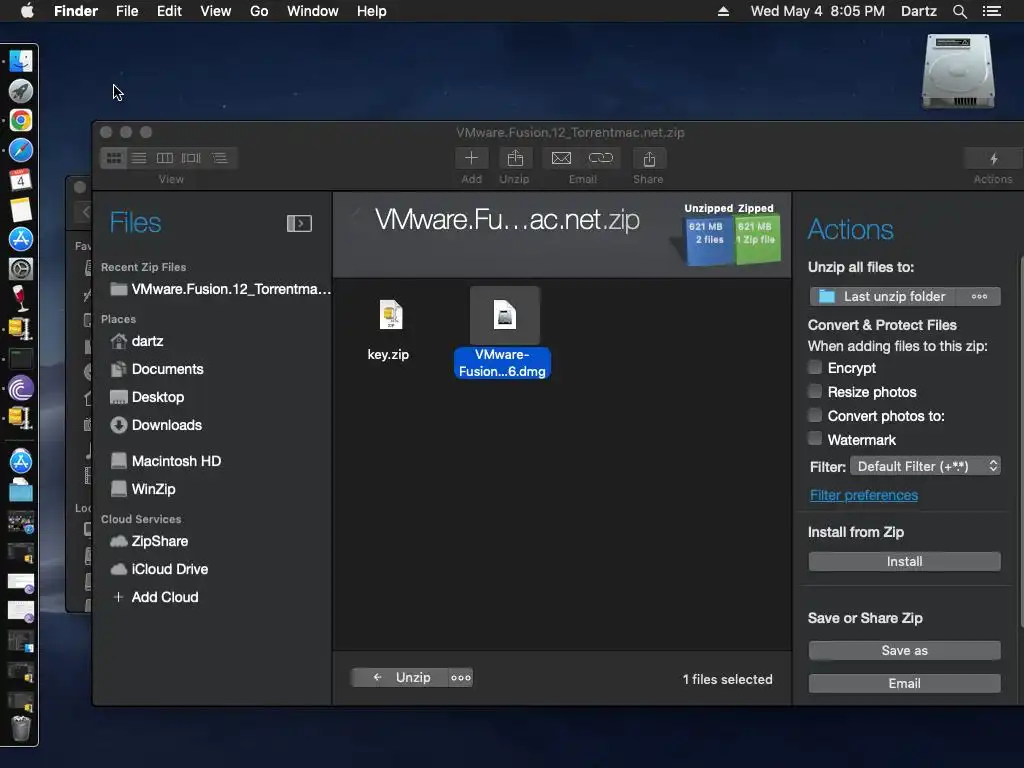
Task: Open the desktop hard drive icon
Action: (958, 71)
